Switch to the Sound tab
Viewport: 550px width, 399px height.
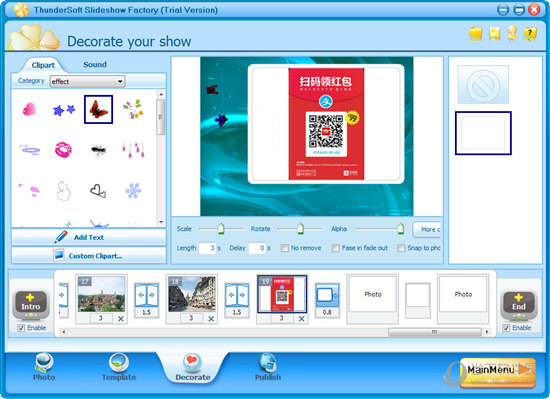click(95, 65)
